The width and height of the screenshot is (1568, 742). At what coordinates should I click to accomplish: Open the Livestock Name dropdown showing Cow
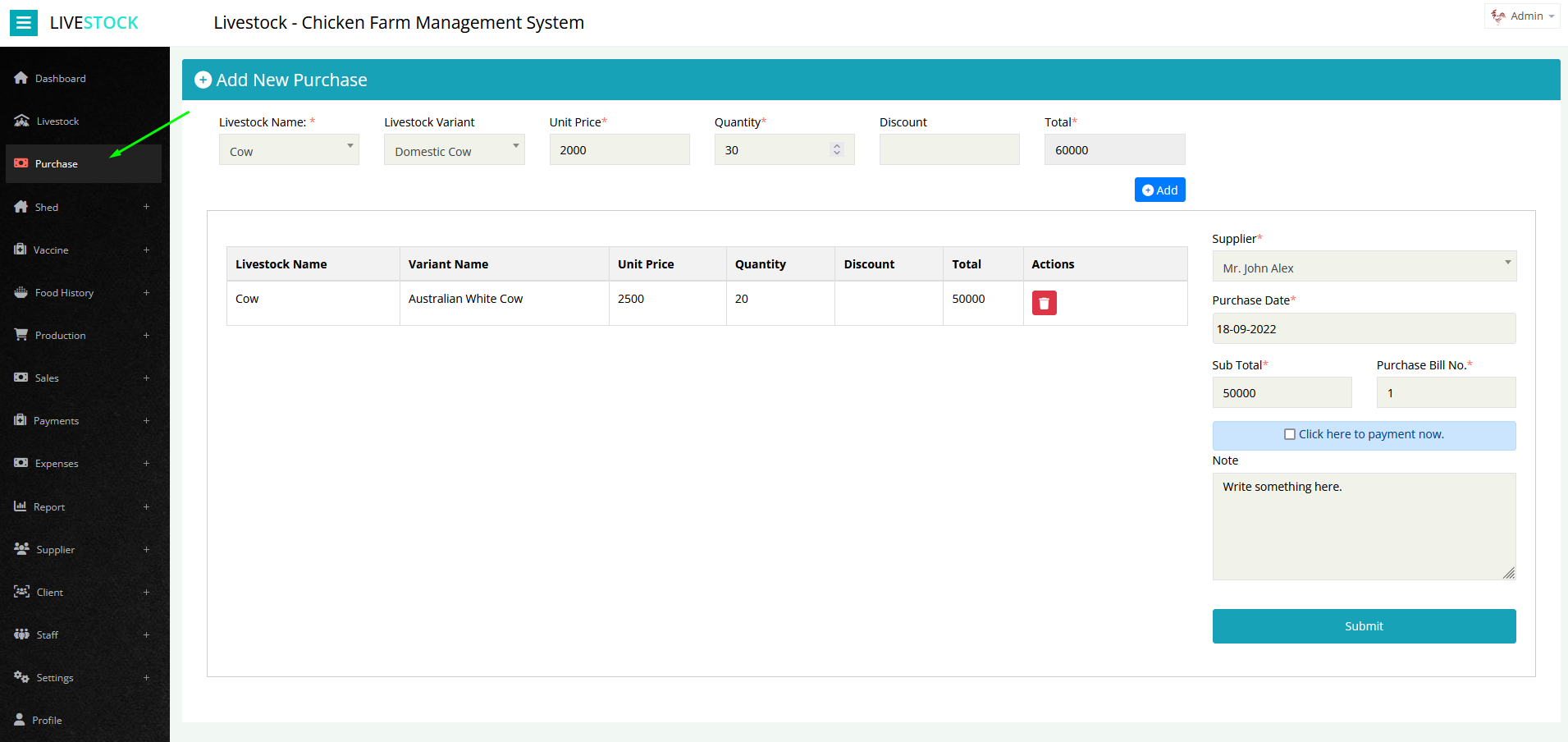[x=289, y=149]
